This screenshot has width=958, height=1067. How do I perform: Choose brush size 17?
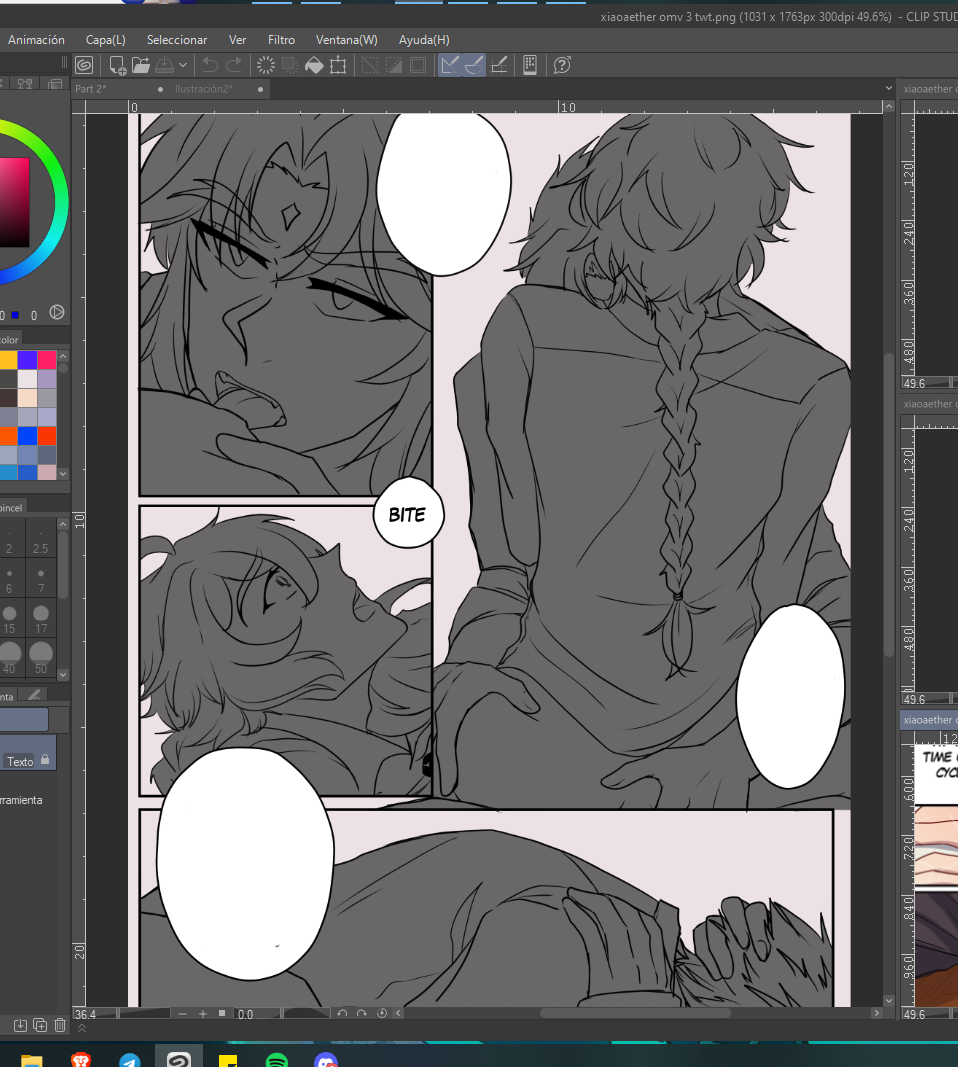pos(41,619)
